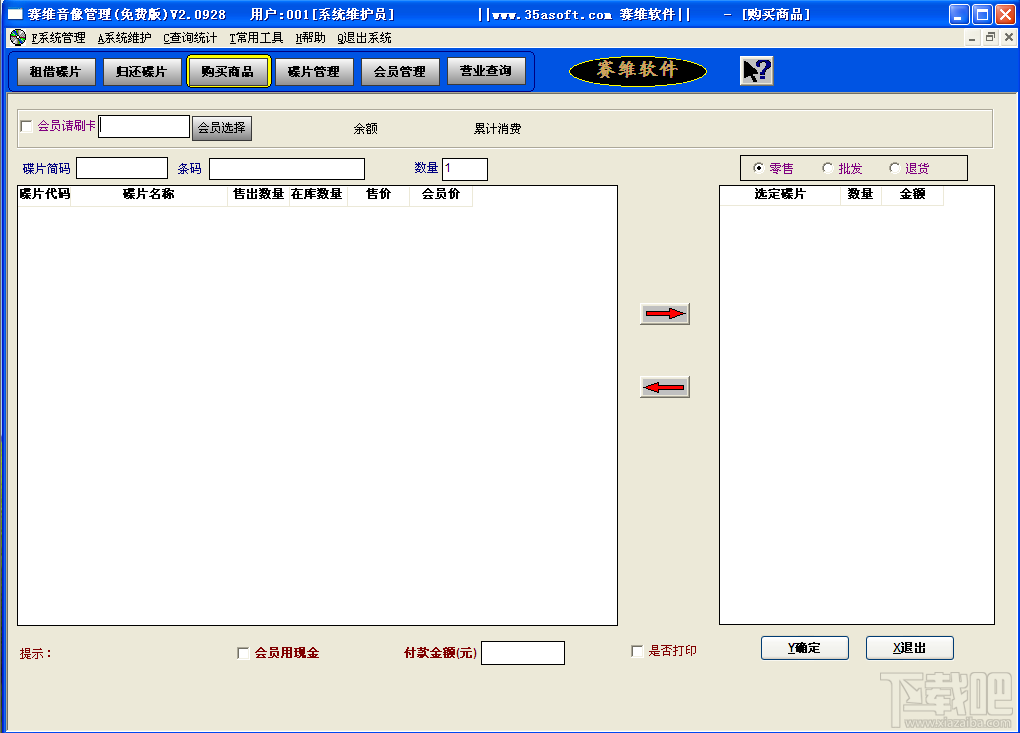The height and width of the screenshot is (733, 1020).
Task: Open the A系统维护 menu
Action: click(124, 38)
